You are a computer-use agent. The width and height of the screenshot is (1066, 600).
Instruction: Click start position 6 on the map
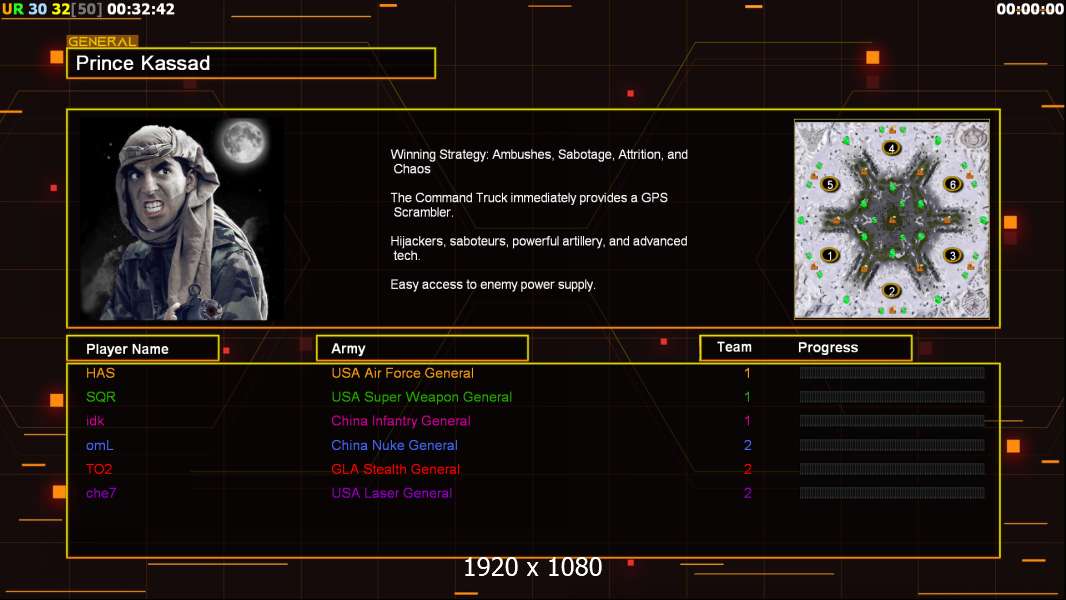click(x=952, y=184)
